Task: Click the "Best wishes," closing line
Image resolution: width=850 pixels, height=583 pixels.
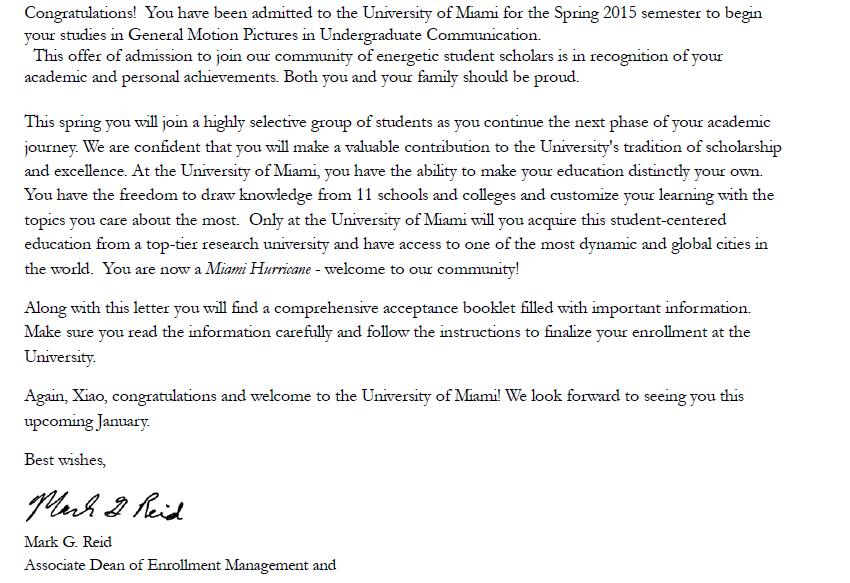Action: (65, 461)
